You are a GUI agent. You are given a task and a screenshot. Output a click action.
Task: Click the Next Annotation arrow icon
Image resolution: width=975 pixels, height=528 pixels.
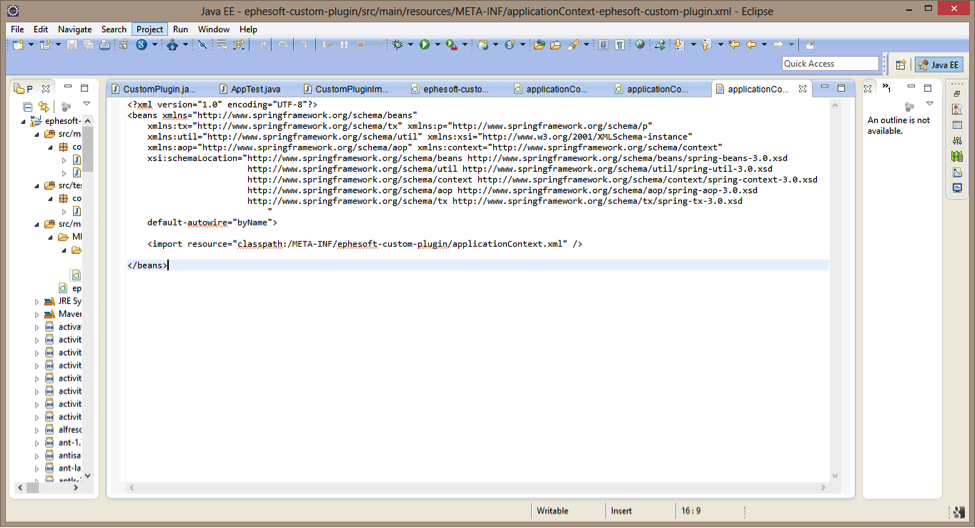679,45
